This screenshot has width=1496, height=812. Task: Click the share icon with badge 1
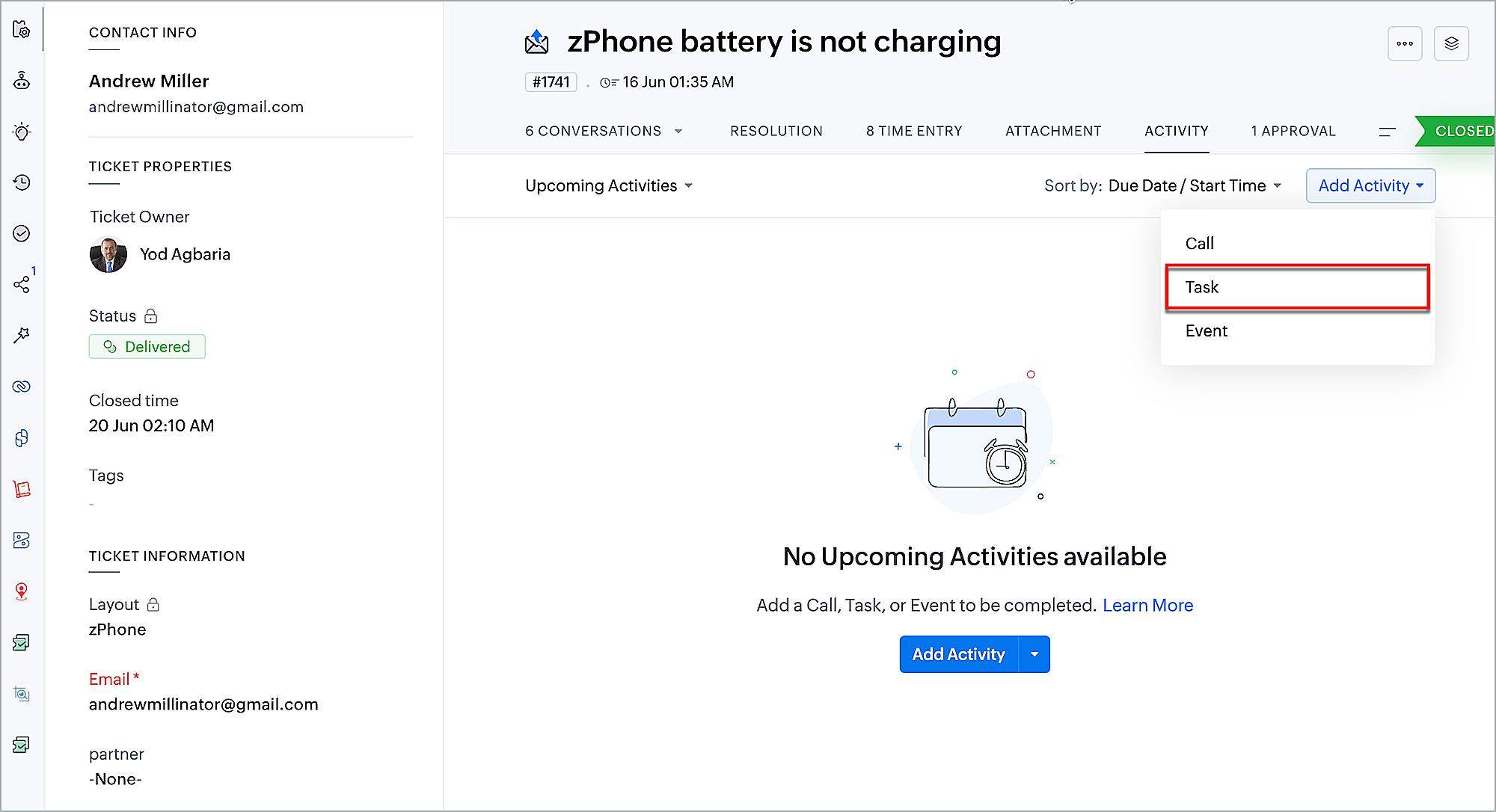coord(22,284)
